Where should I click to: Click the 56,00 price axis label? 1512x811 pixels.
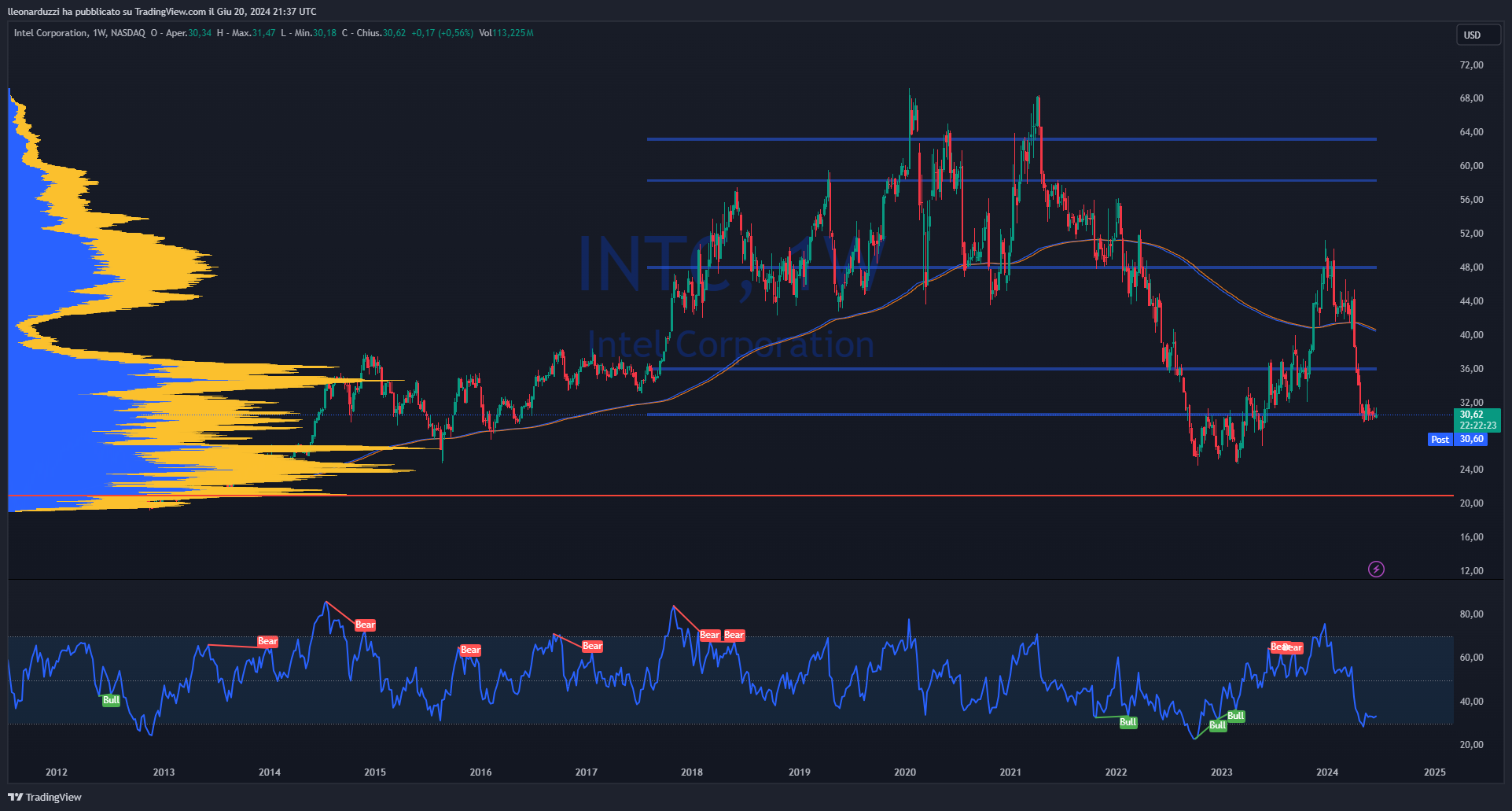[1471, 200]
